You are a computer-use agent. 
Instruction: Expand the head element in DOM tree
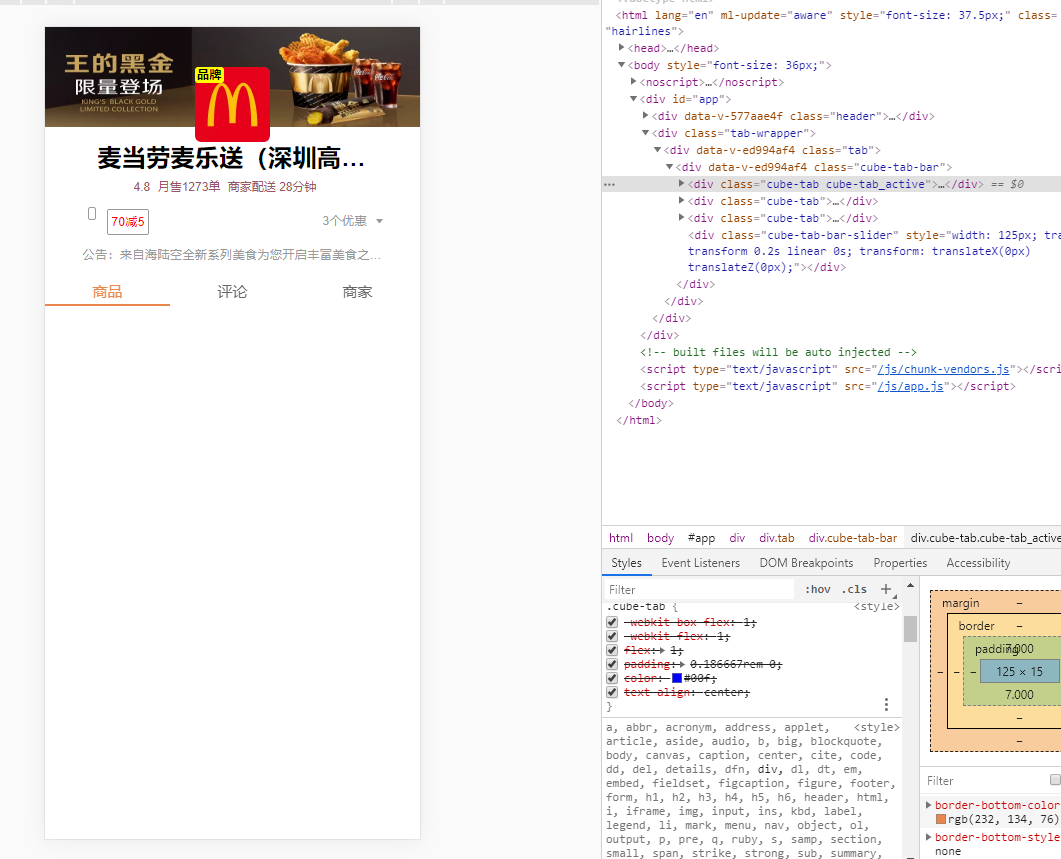pyautogui.click(x=621, y=47)
